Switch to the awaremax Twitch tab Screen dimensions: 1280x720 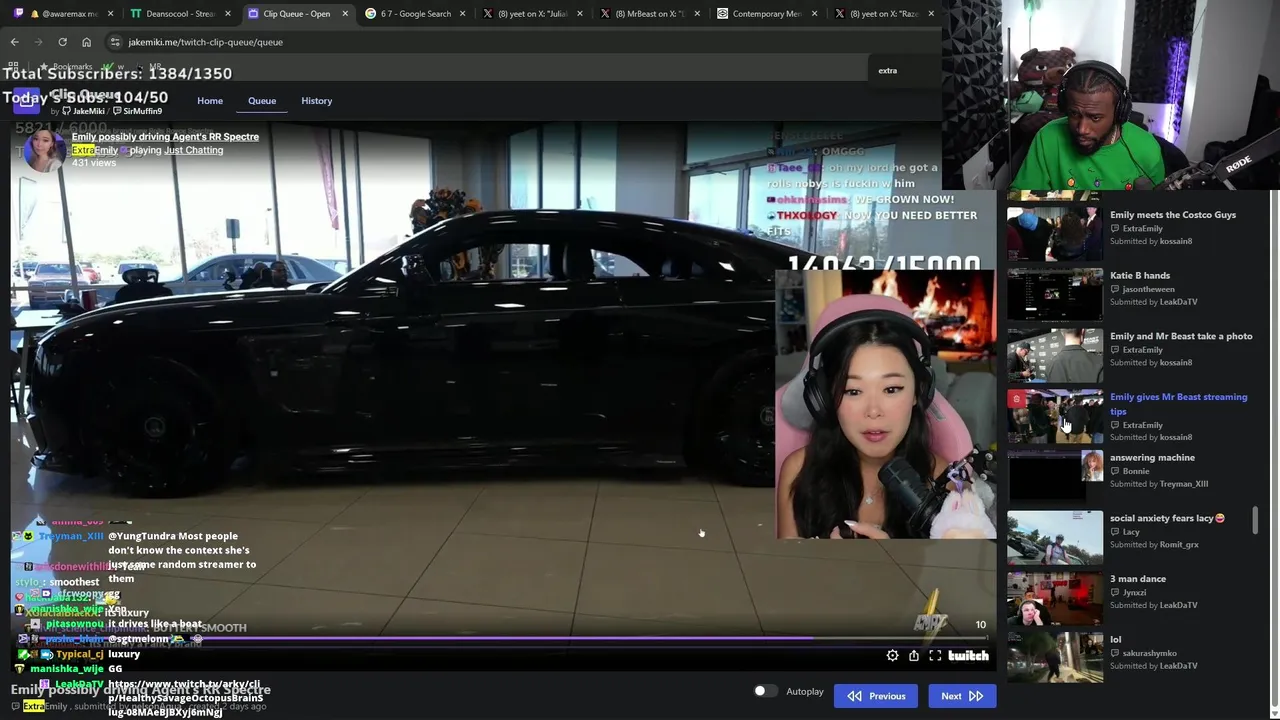click(x=63, y=14)
